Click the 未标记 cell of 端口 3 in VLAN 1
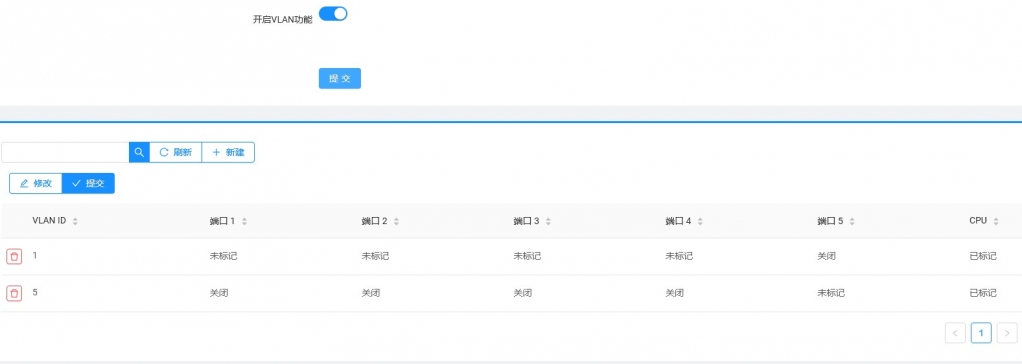Viewport: 1022px width, 364px height. pos(527,256)
